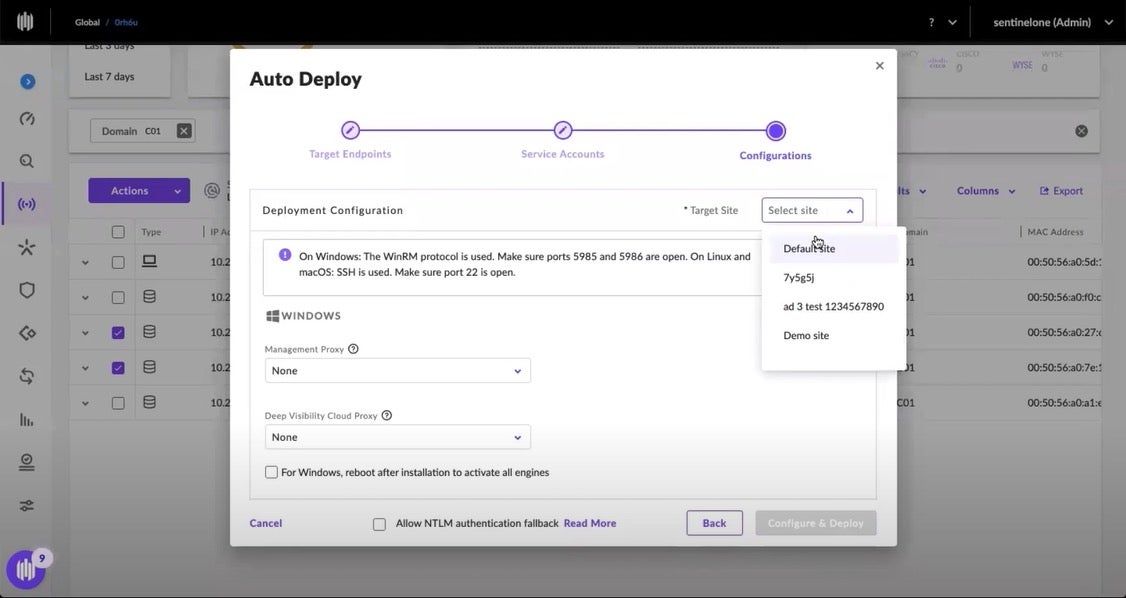Select Default site from the list
This screenshot has height=598, width=1126.
pyautogui.click(x=809, y=249)
